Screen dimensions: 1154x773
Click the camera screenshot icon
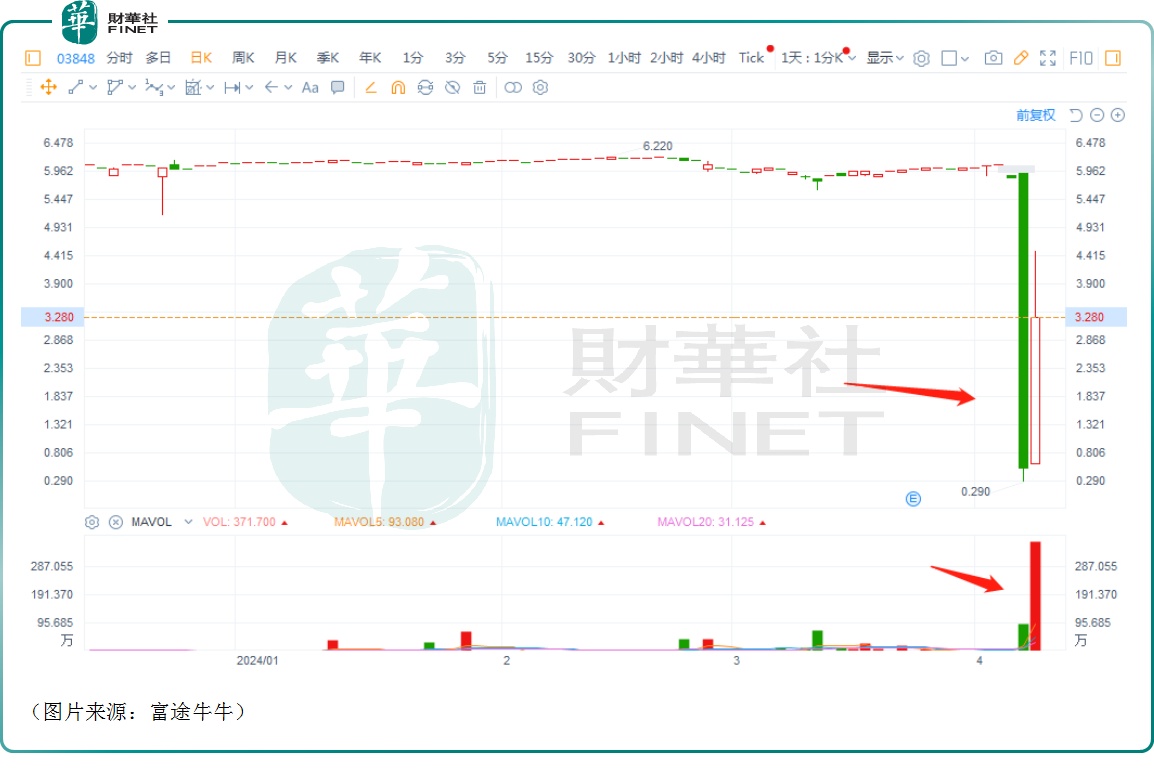coord(992,58)
